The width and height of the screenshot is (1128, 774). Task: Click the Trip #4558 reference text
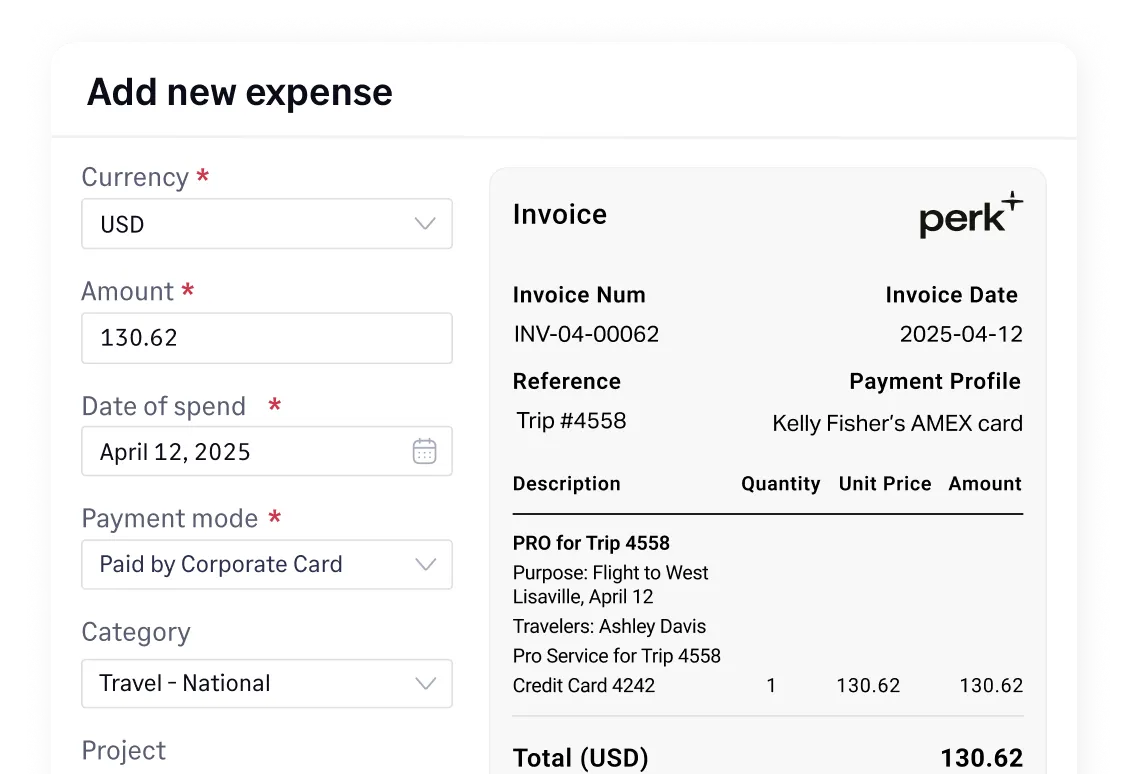[x=569, y=420]
